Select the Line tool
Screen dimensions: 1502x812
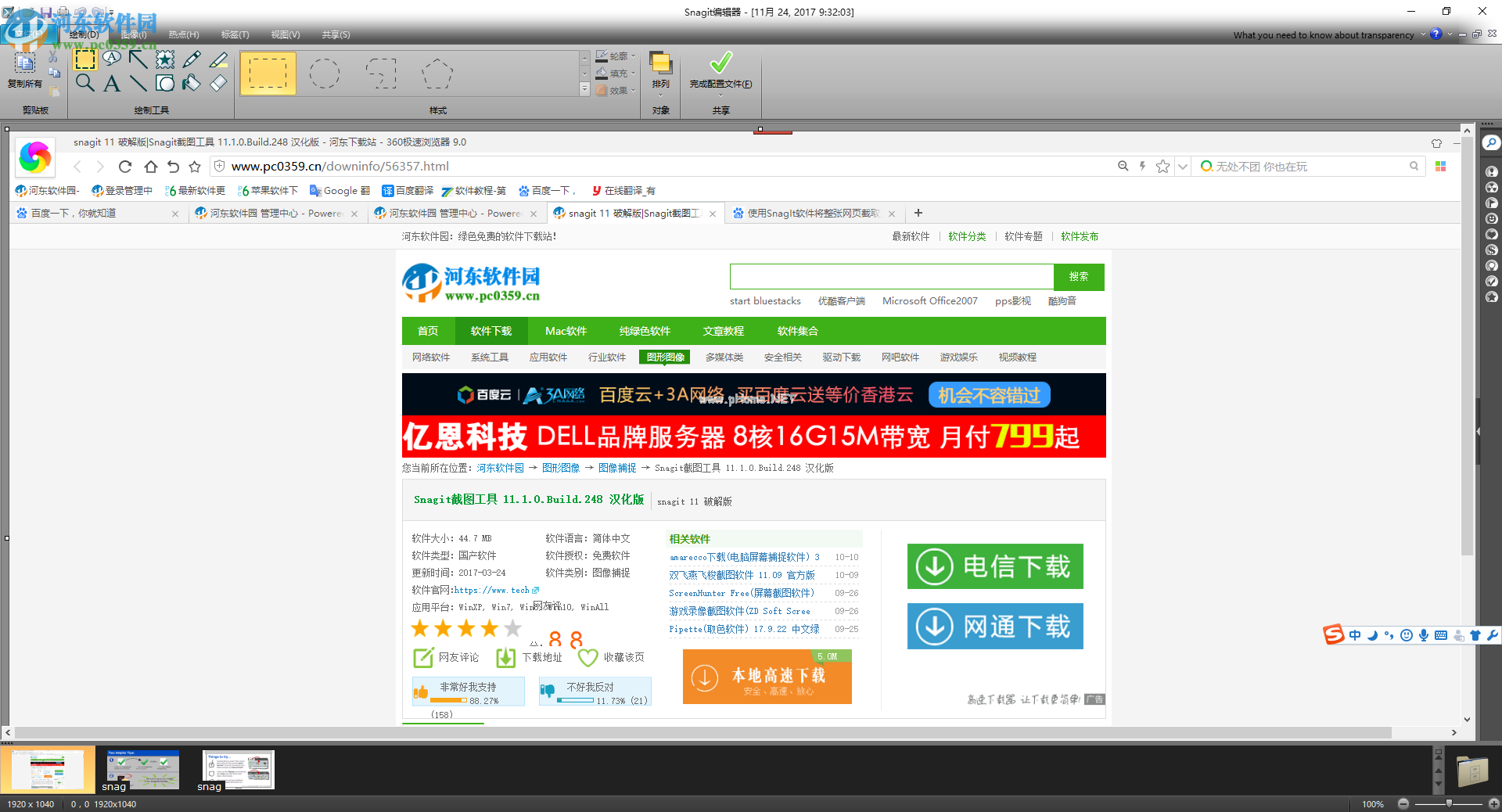coord(138,83)
